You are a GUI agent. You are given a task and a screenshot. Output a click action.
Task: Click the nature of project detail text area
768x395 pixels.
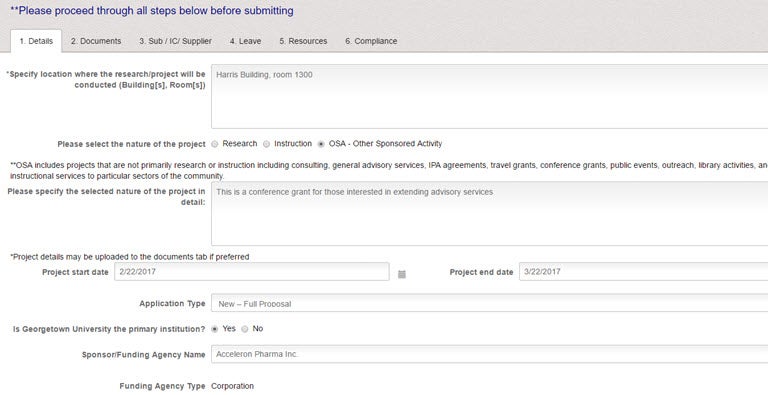pos(489,214)
